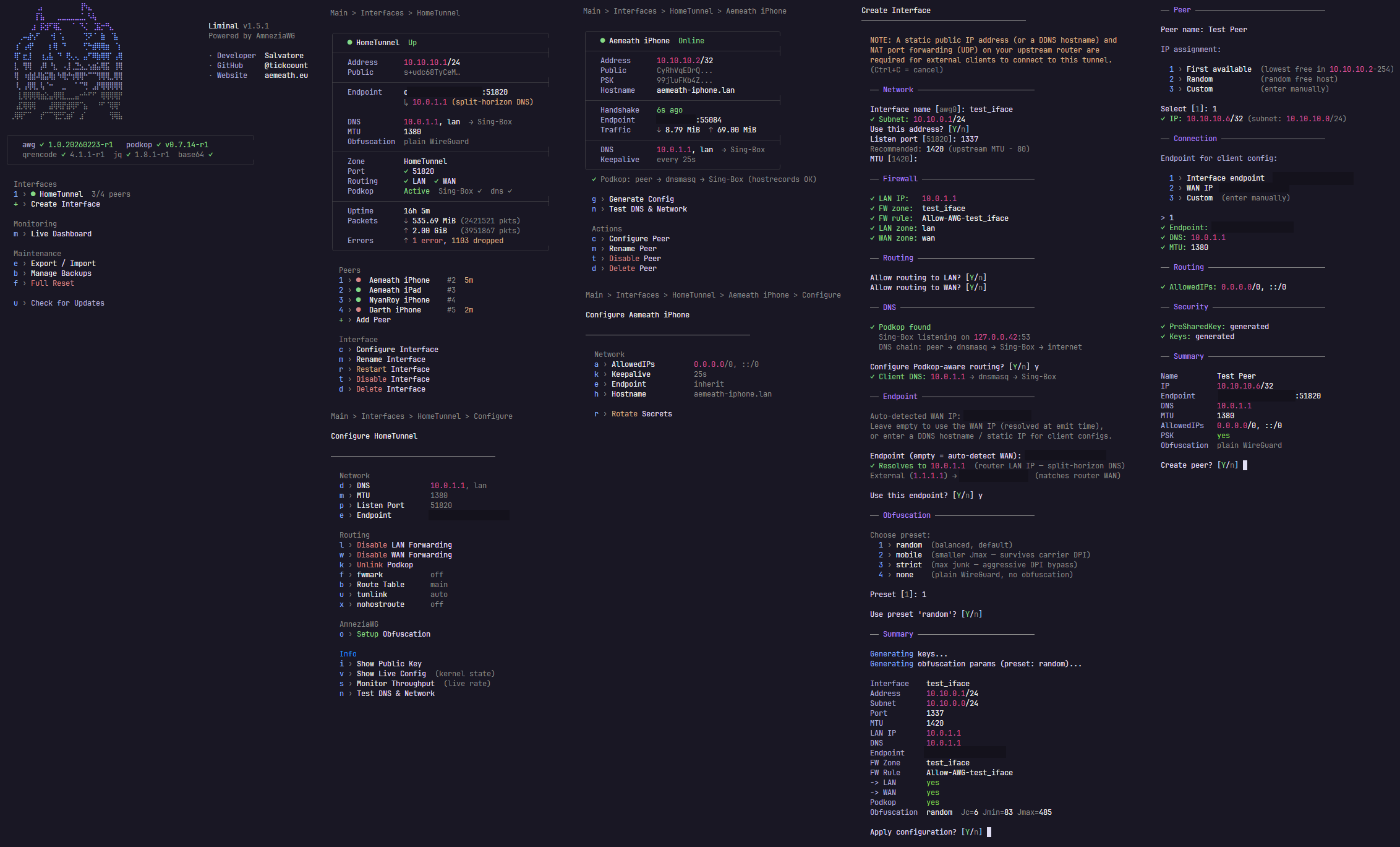
Task: Select 'strict' obfuscation preset
Action: 978,565
